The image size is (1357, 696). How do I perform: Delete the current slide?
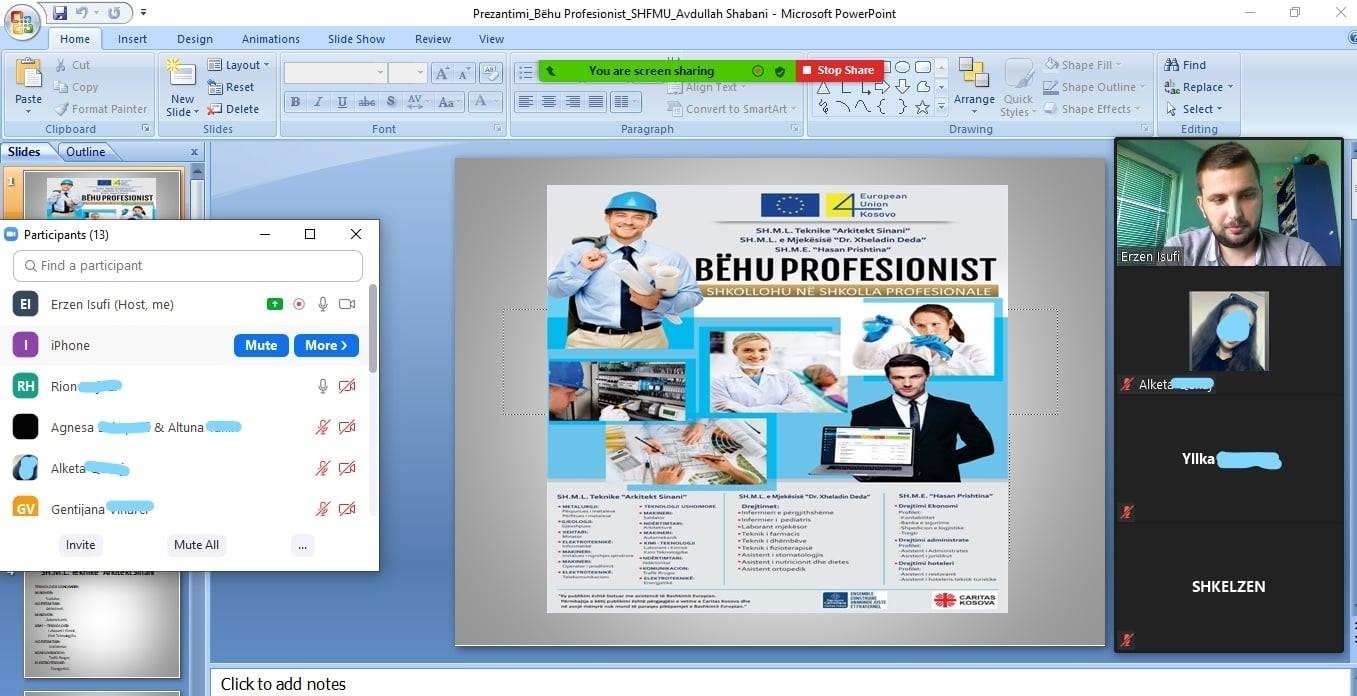234,109
